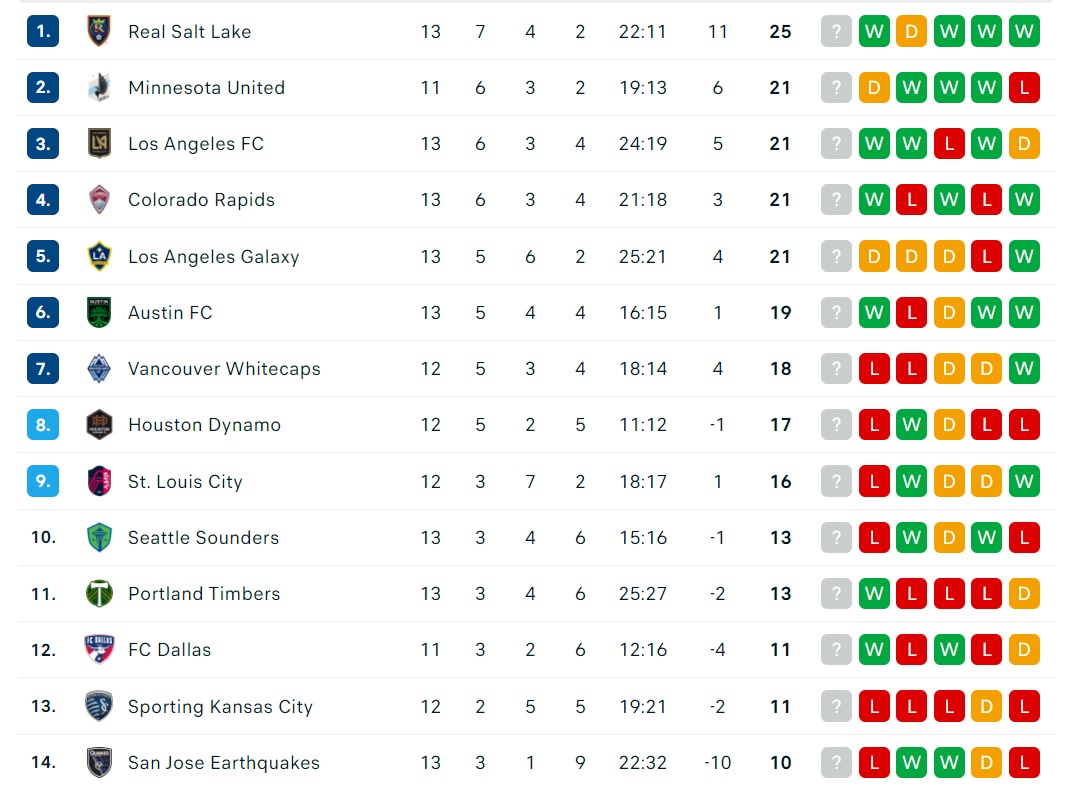Open the Los Angeles FC crest icon

[x=99, y=144]
